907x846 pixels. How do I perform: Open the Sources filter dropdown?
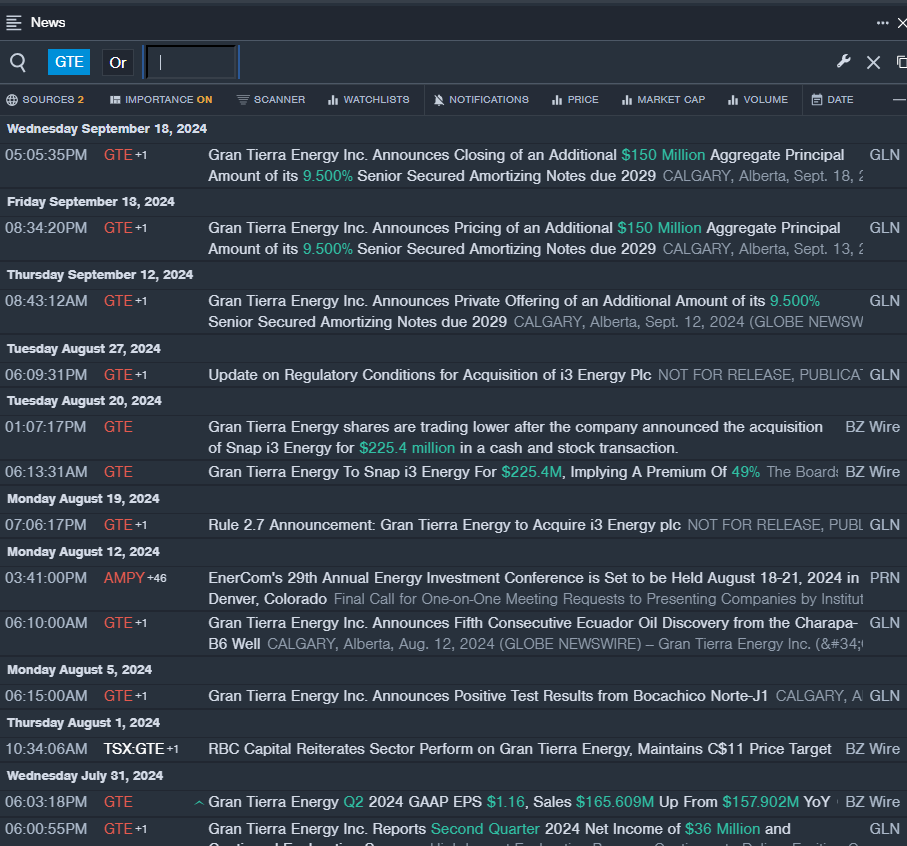pos(45,100)
